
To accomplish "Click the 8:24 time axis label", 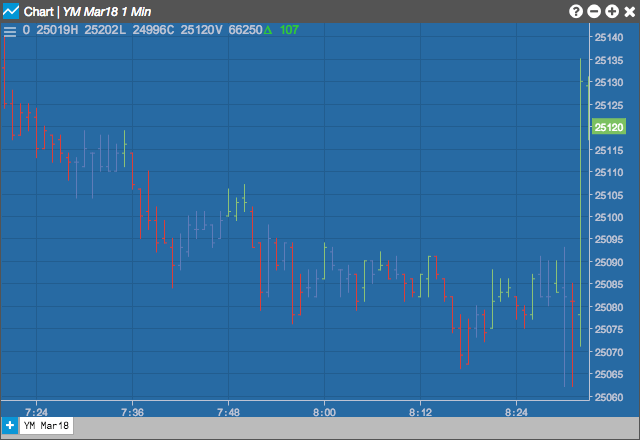I will pyautogui.click(x=516, y=412).
